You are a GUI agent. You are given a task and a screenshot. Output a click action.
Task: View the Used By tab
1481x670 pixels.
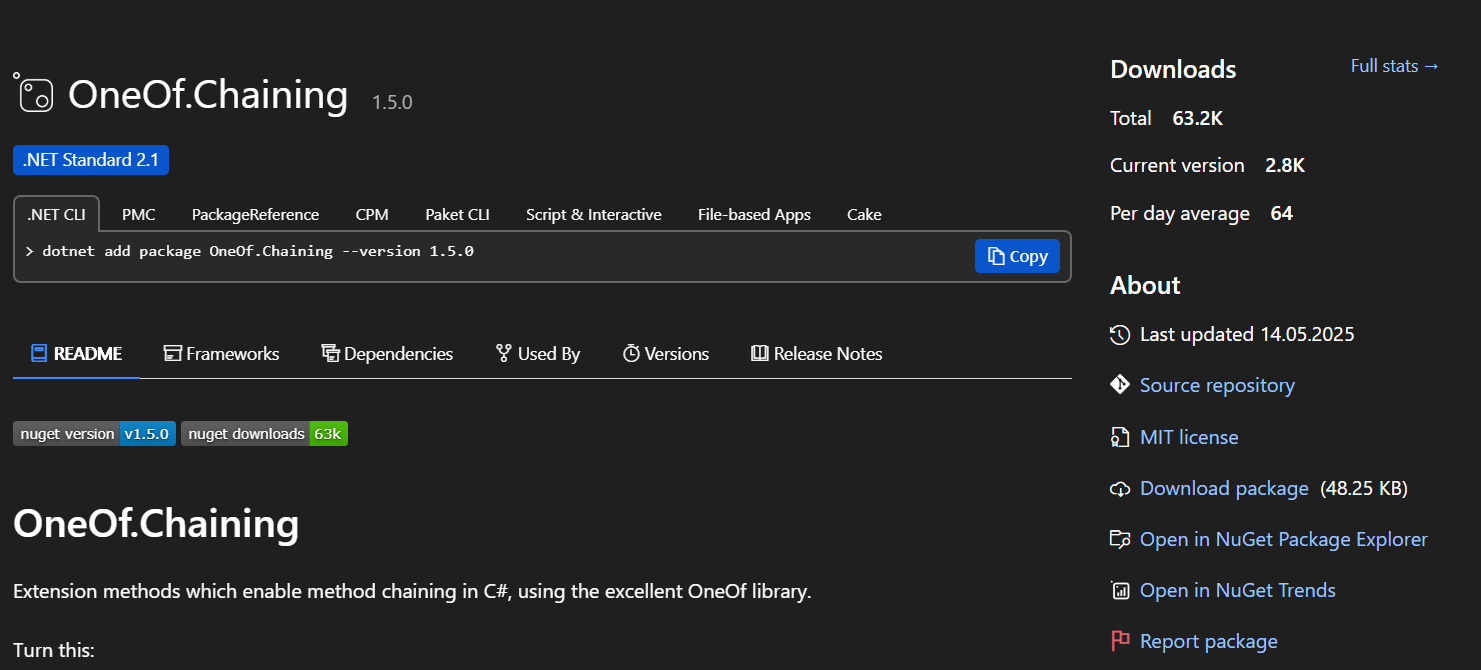538,353
